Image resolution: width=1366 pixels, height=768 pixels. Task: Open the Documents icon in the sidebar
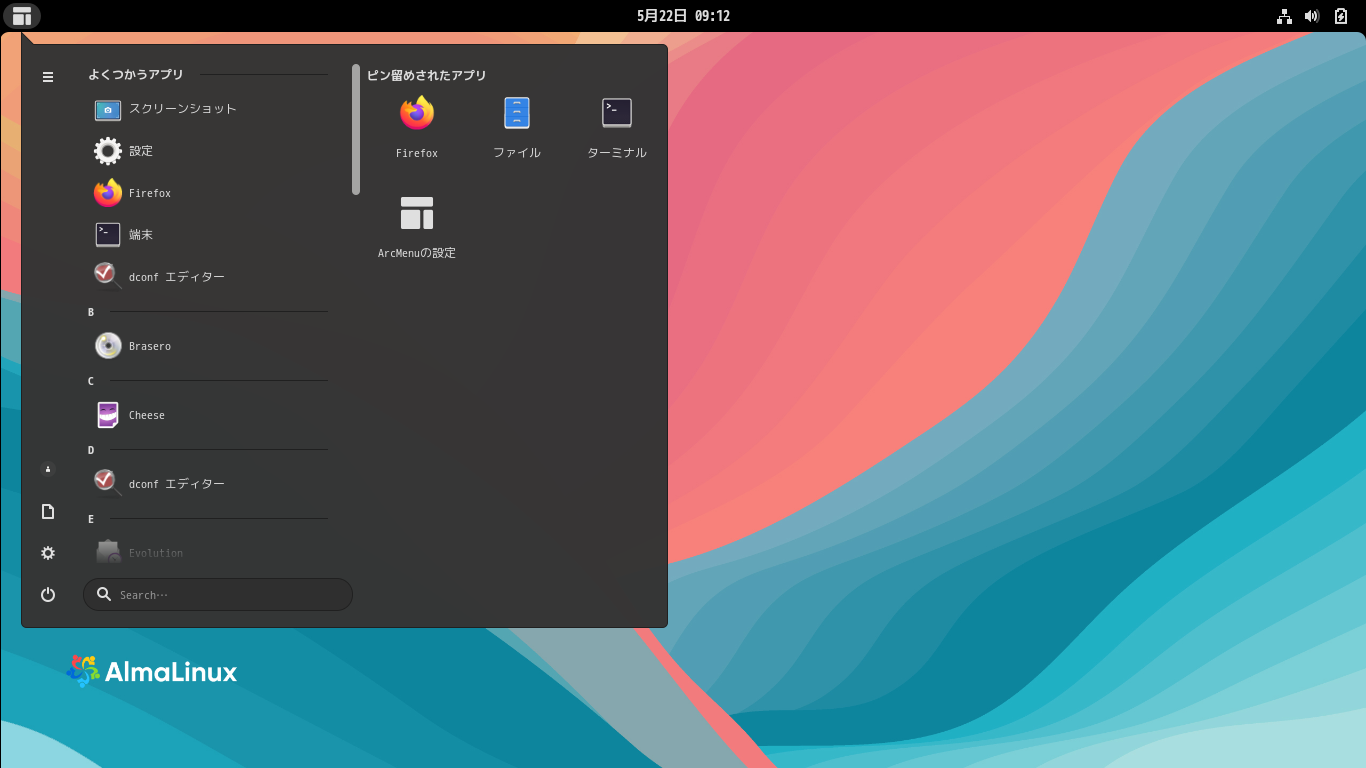tap(47, 511)
